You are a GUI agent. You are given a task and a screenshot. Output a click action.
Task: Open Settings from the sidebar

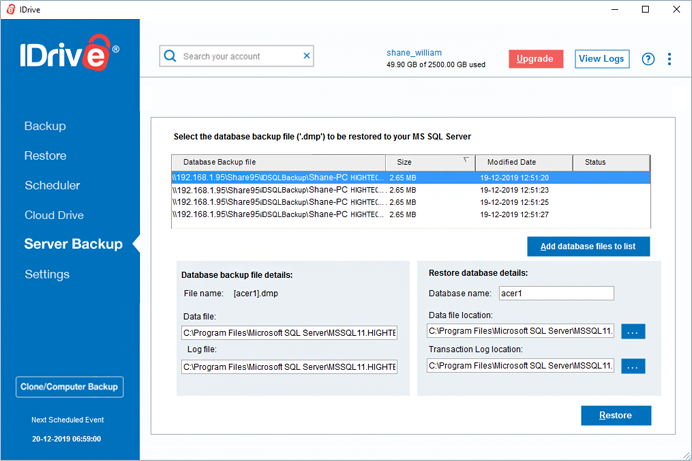click(x=47, y=274)
